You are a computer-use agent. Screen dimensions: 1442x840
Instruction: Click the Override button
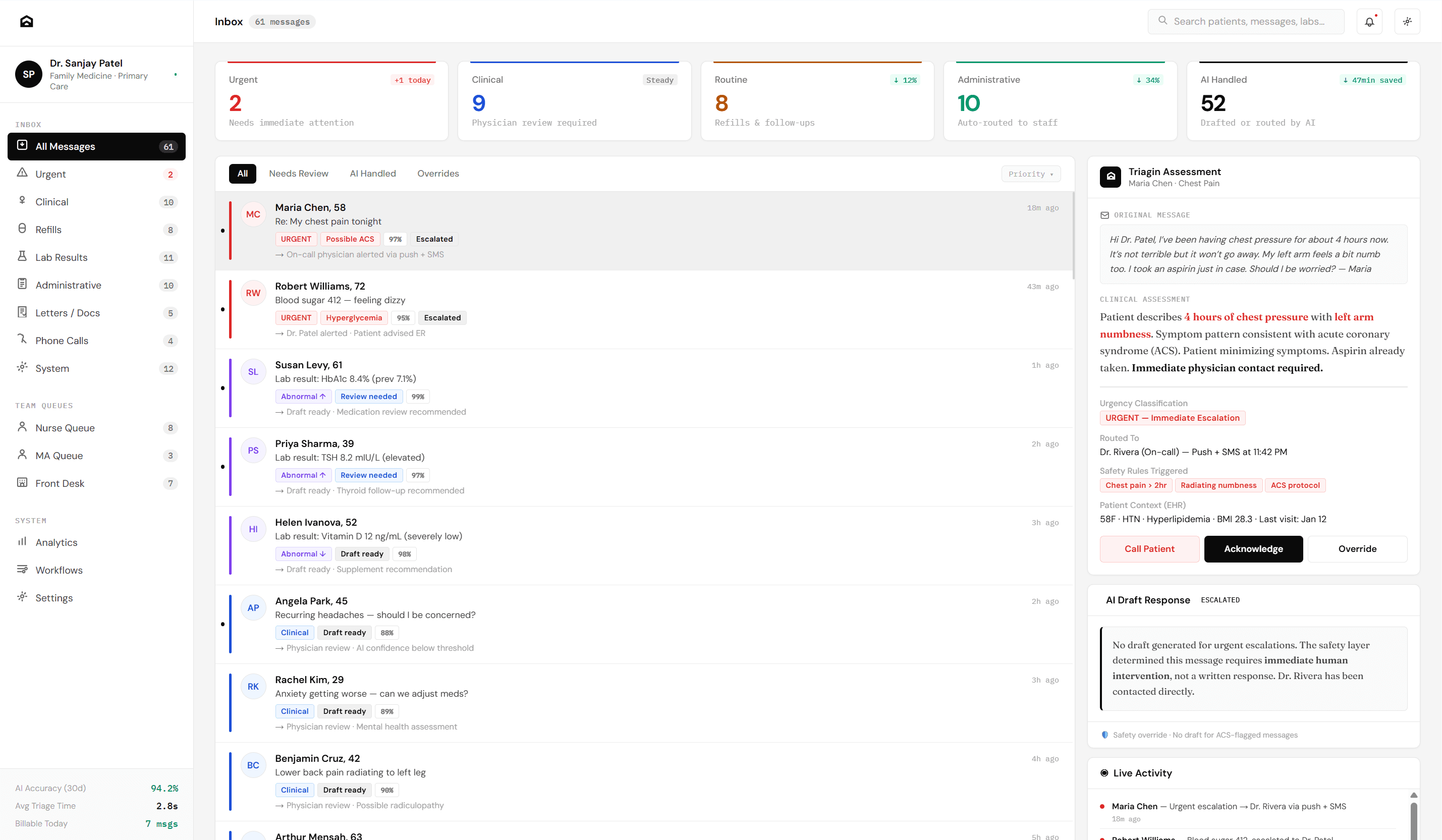click(x=1357, y=549)
